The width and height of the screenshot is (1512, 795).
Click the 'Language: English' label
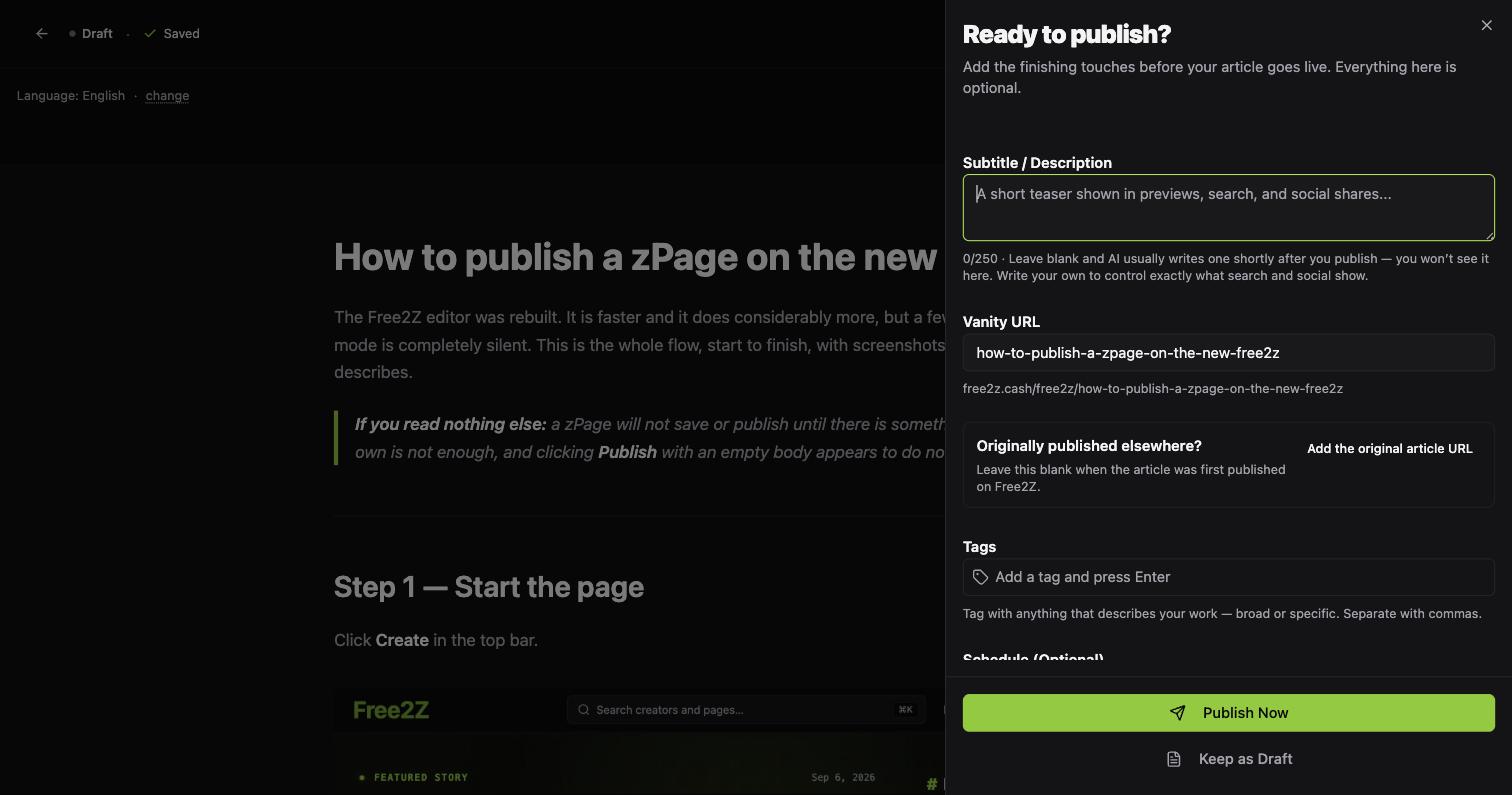pos(71,96)
